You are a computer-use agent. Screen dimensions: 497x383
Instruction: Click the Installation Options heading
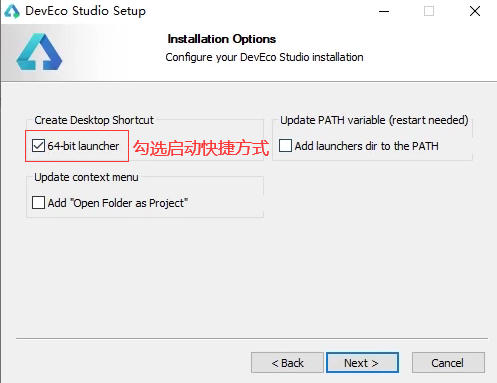tap(222, 39)
